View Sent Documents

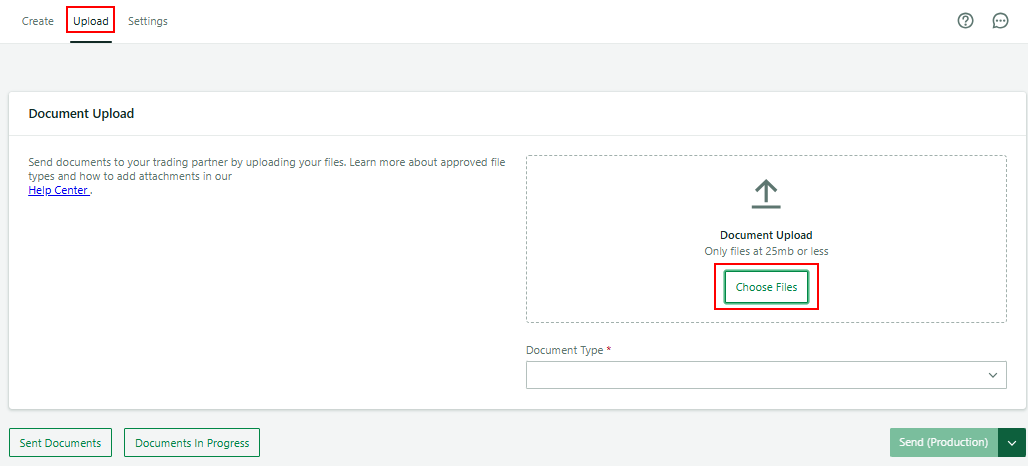(x=60, y=443)
